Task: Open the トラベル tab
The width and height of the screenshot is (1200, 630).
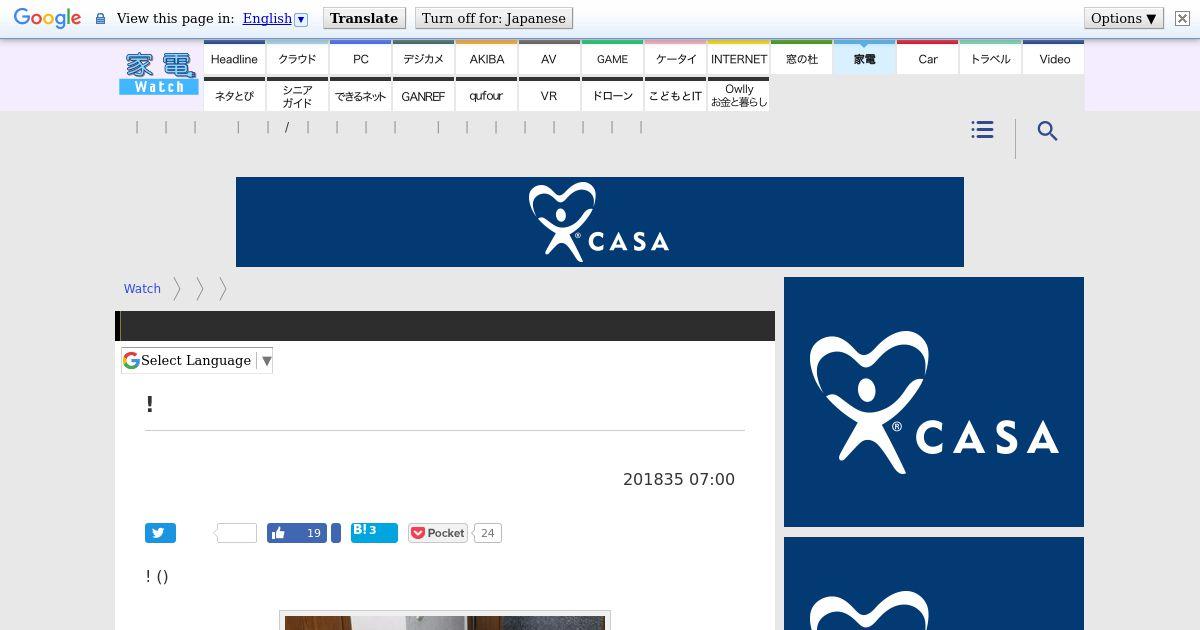Action: tap(990, 58)
